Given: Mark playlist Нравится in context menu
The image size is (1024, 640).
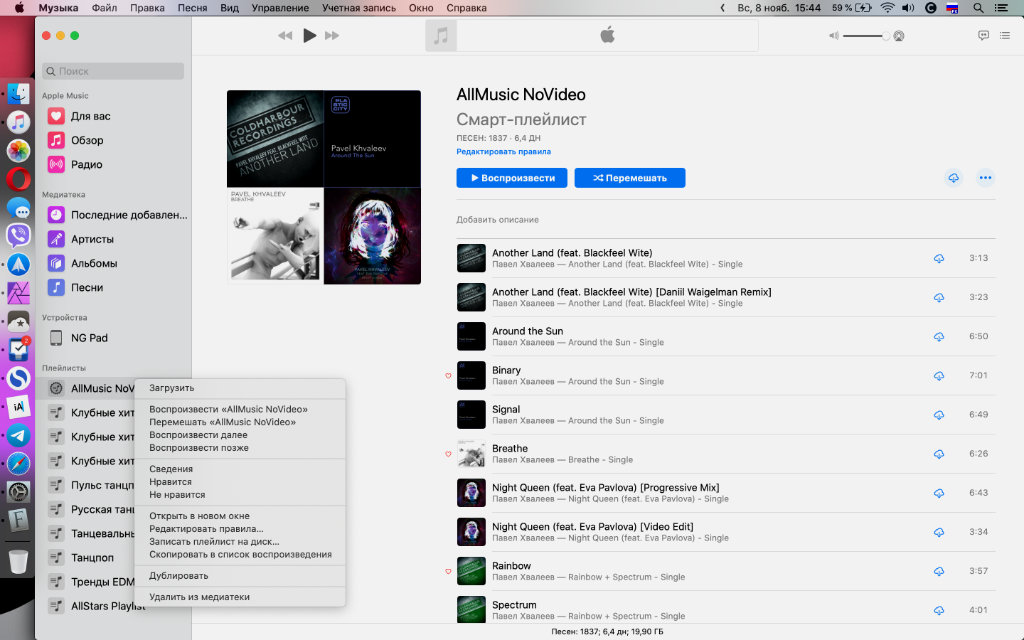Looking at the screenshot, I should pos(240,482).
